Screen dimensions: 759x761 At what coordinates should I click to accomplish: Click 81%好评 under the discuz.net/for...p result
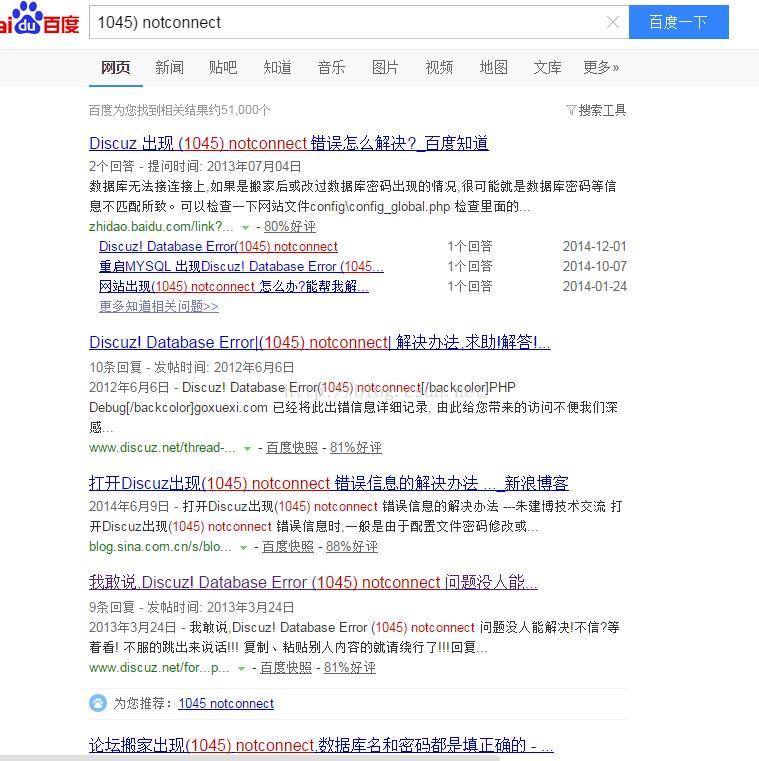(x=350, y=667)
